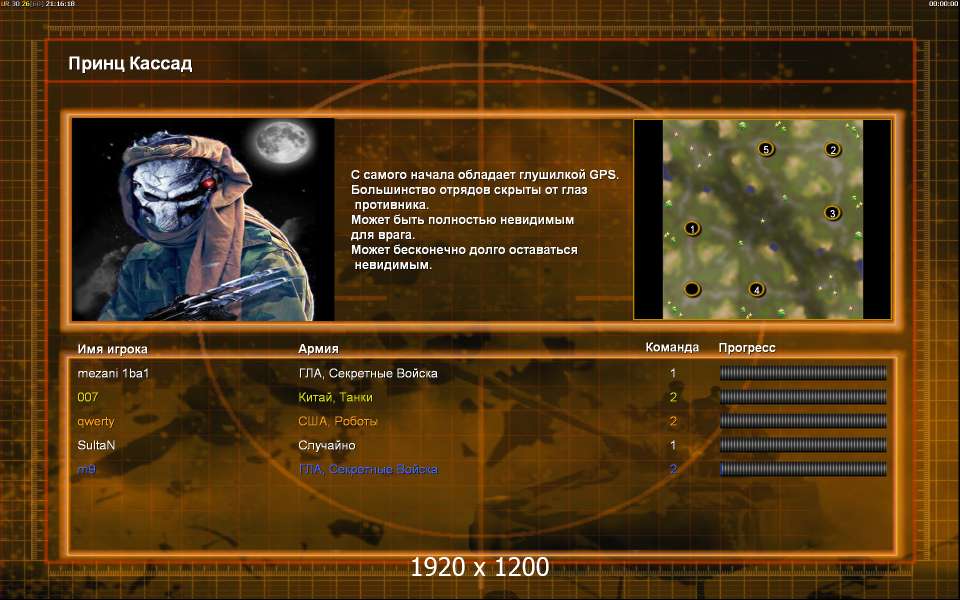Select player name 'SultaN'

point(96,445)
